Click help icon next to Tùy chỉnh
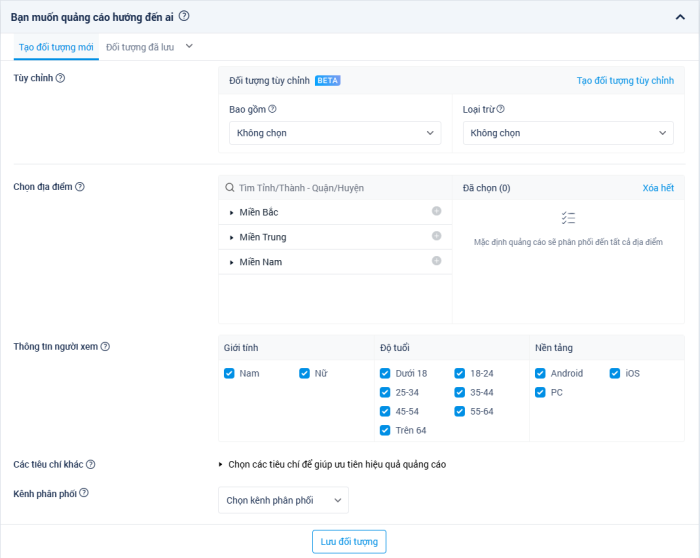Image resolution: width=700 pixels, height=558 pixels. coord(60,78)
